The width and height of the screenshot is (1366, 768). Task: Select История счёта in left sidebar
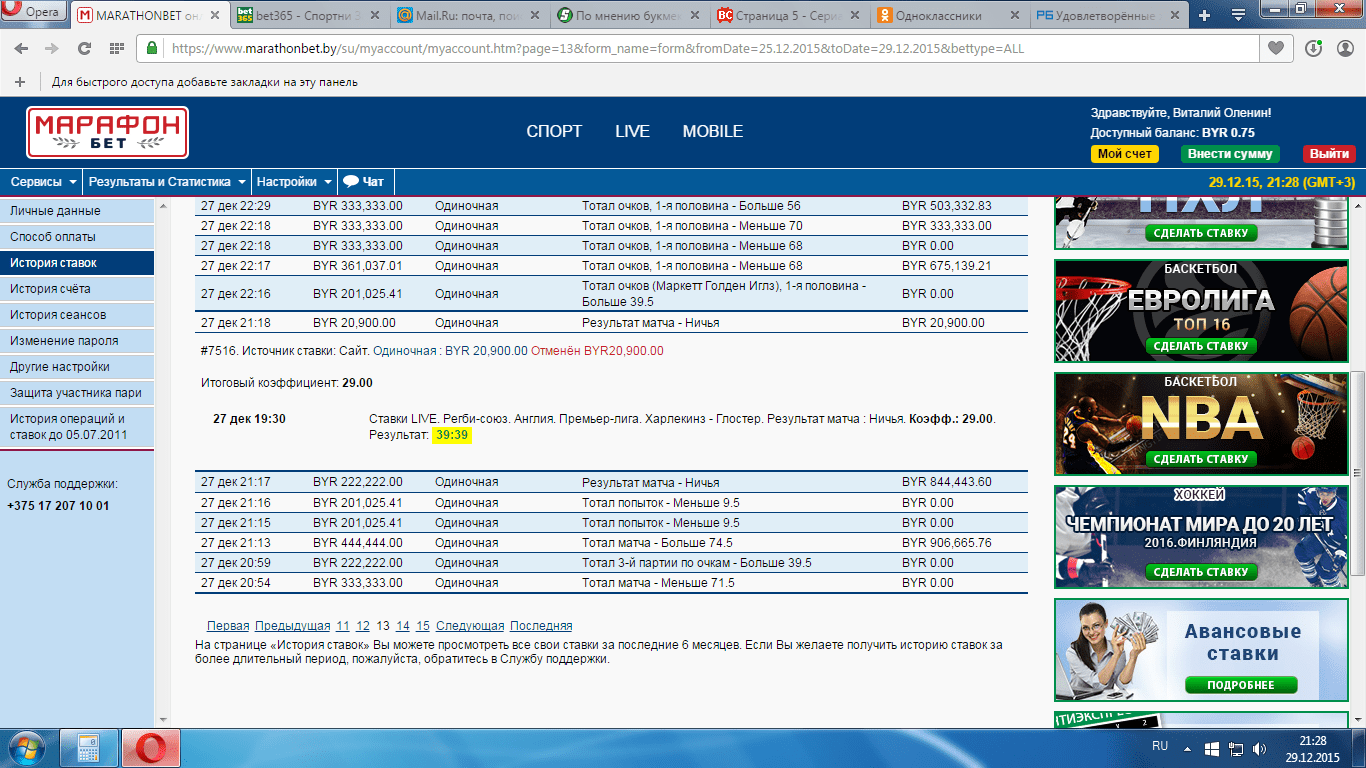[x=50, y=289]
